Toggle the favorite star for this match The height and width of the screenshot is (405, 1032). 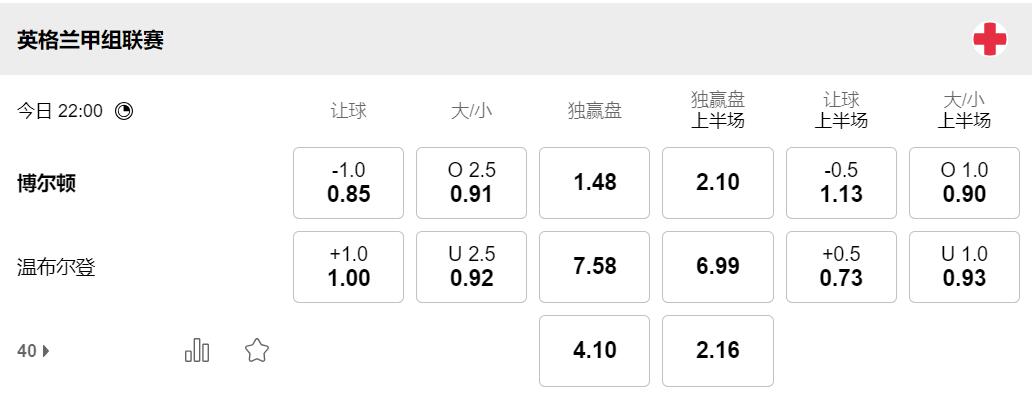257,350
